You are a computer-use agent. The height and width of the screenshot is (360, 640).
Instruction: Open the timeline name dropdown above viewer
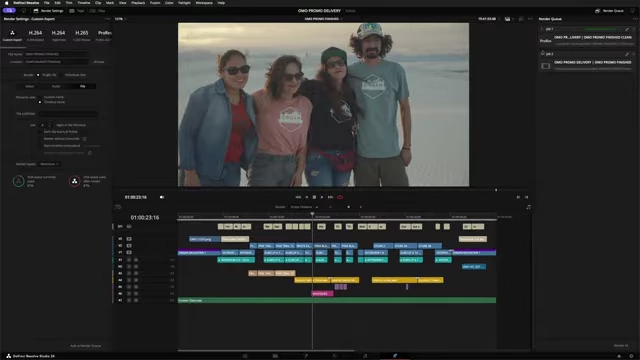(323, 19)
